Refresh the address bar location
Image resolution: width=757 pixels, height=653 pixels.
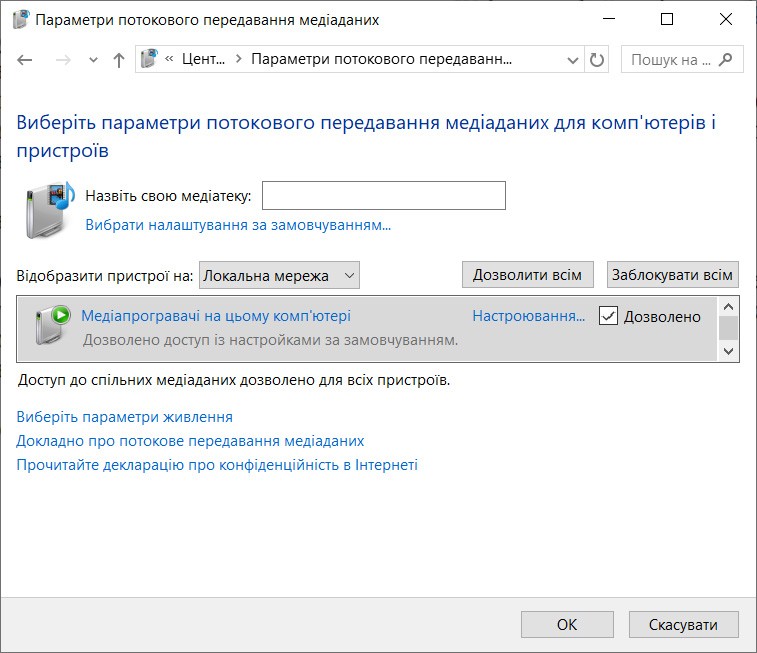point(597,60)
